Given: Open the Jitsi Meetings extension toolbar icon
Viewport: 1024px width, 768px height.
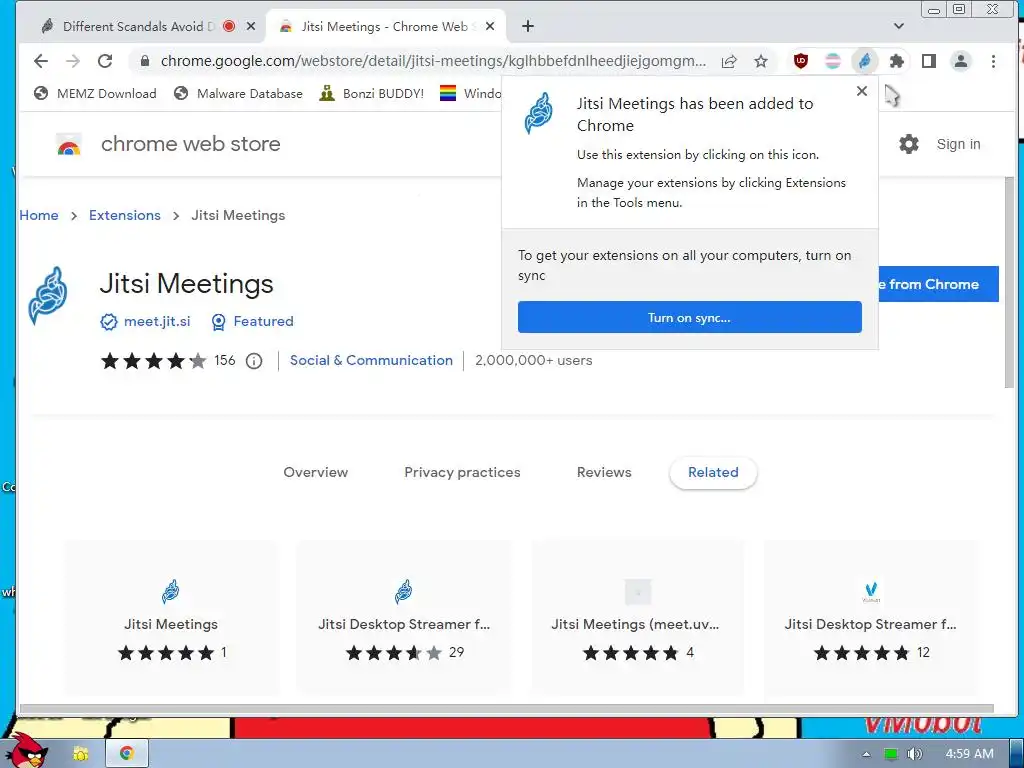Looking at the screenshot, I should [x=865, y=61].
